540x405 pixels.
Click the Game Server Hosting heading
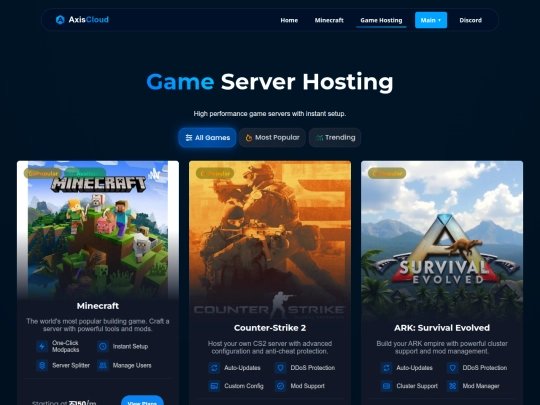270,82
